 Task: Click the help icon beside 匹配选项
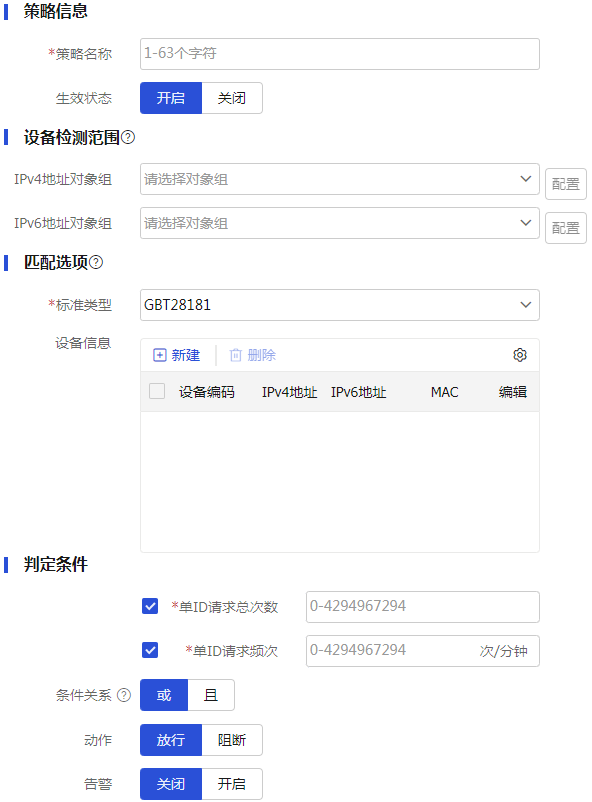pos(96,262)
